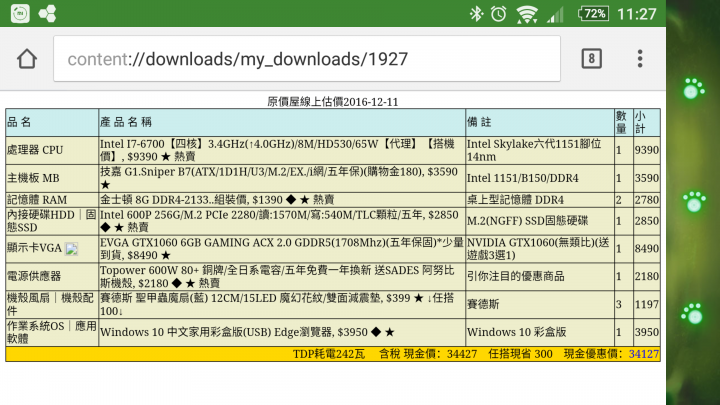Tap the 9390 CPU subtotal

[x=647, y=150]
